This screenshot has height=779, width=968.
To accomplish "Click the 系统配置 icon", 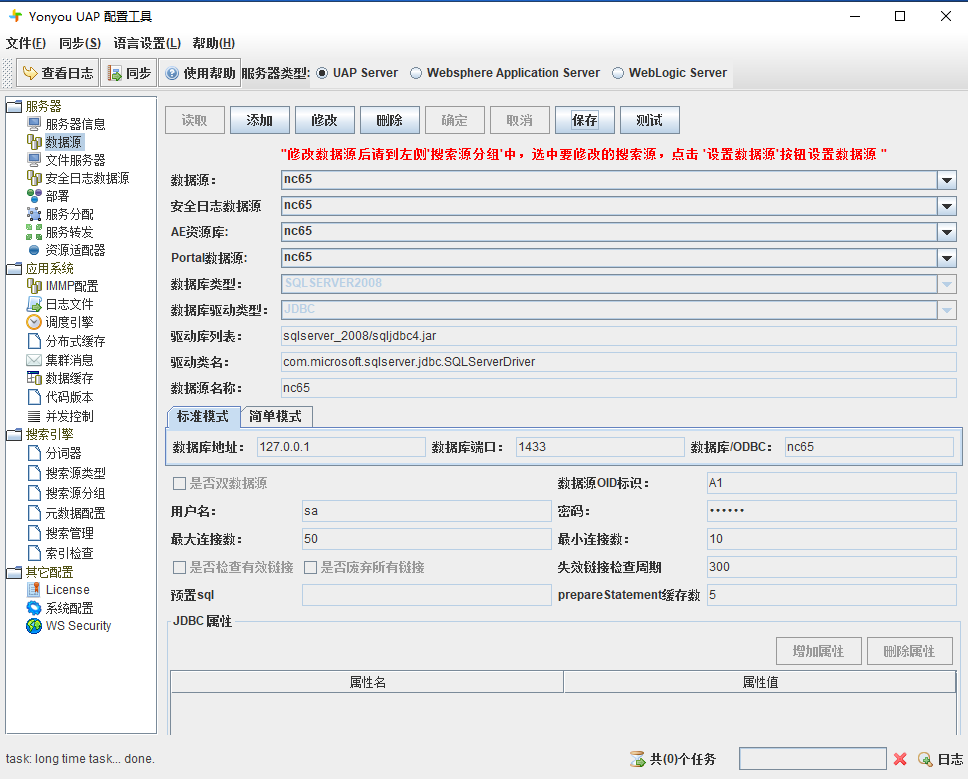I will pos(34,607).
